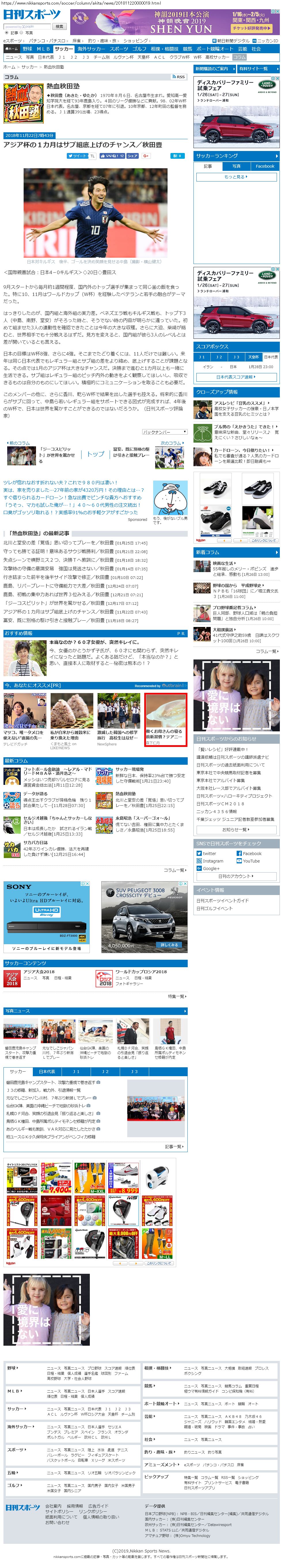Expand 海外サッカー category in footer
This screenshot has width=283, height=1568.
pos(21,1426)
